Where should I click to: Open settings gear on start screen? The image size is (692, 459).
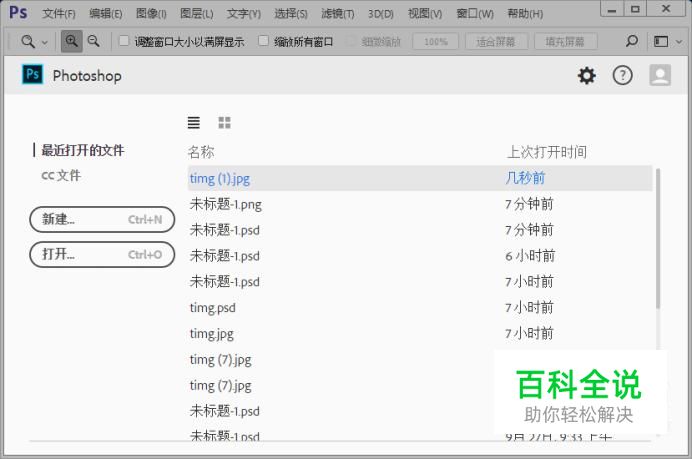pos(587,75)
